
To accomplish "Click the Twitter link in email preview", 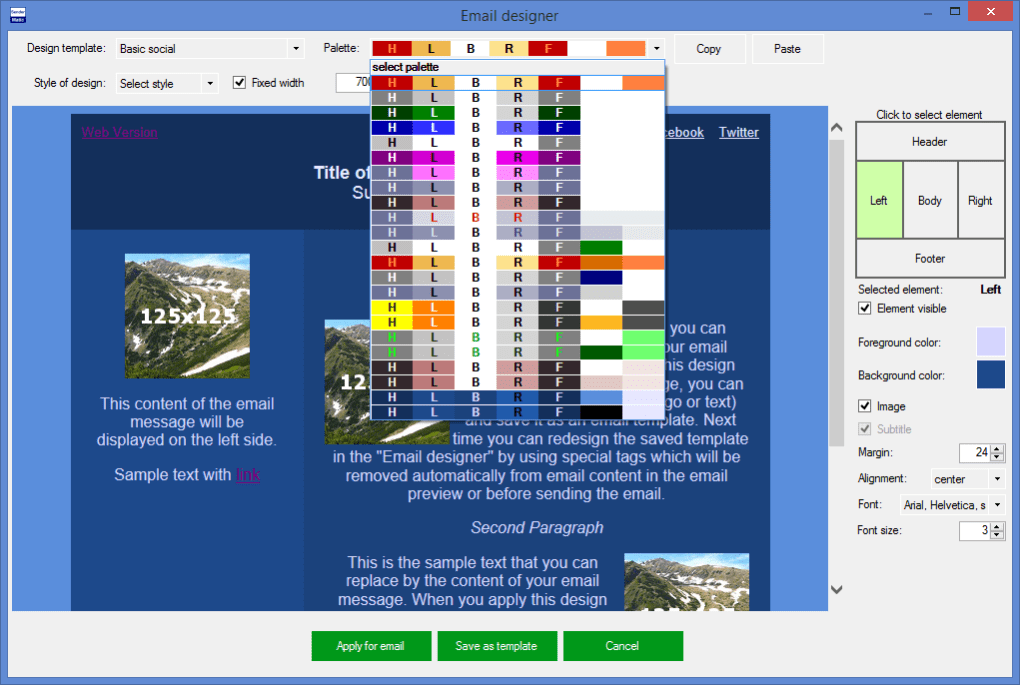I will [x=738, y=133].
